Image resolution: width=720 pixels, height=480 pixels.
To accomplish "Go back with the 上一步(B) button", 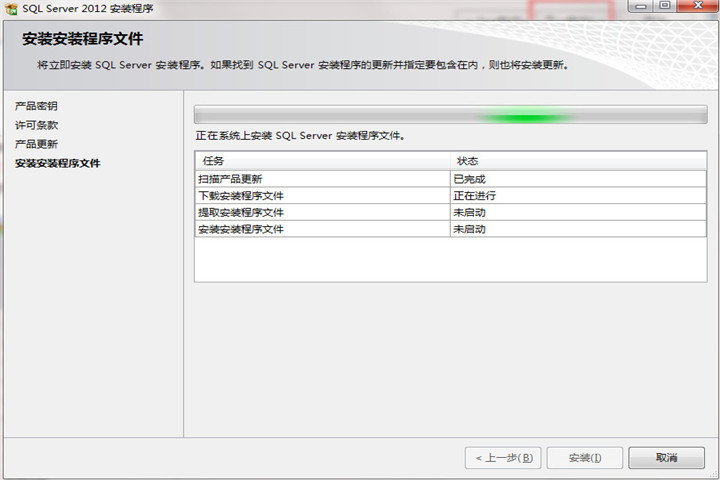I will coord(503,457).
